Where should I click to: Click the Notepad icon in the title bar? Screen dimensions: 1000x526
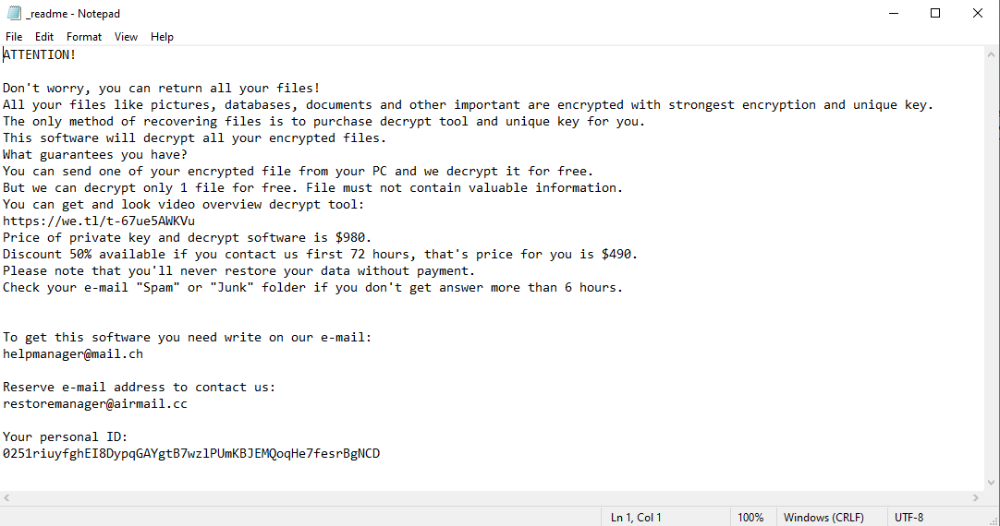pos(13,13)
